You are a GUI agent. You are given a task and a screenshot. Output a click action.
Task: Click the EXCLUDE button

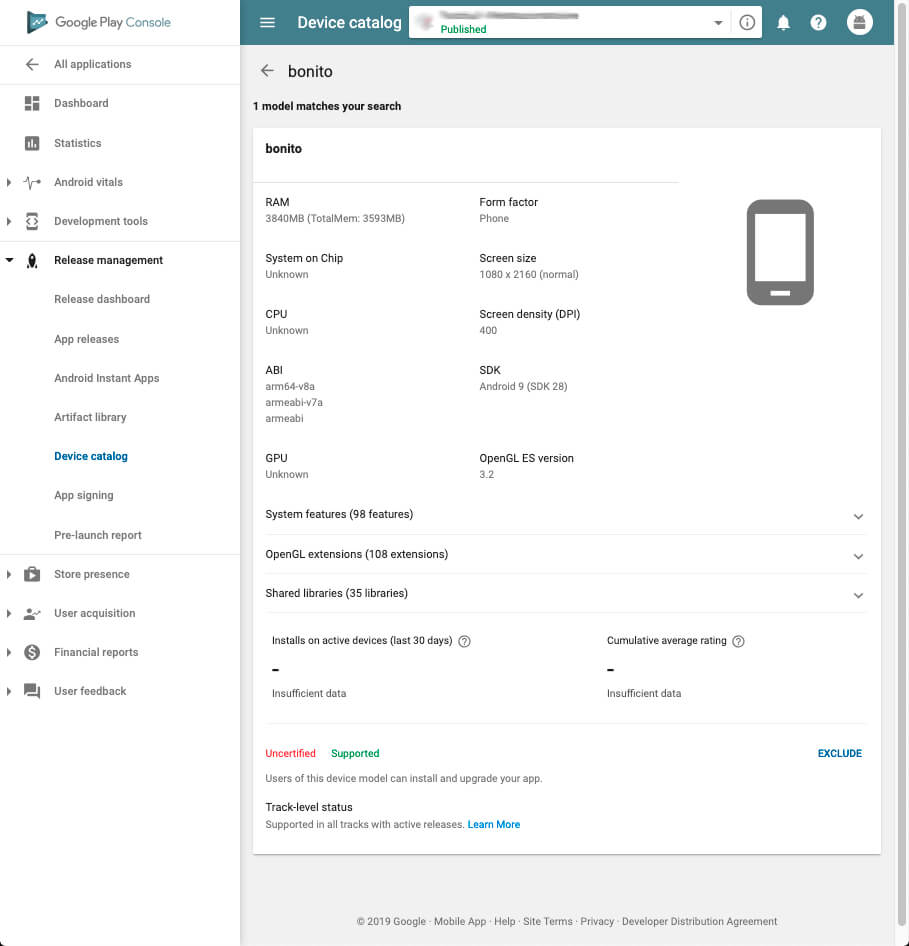coord(839,753)
